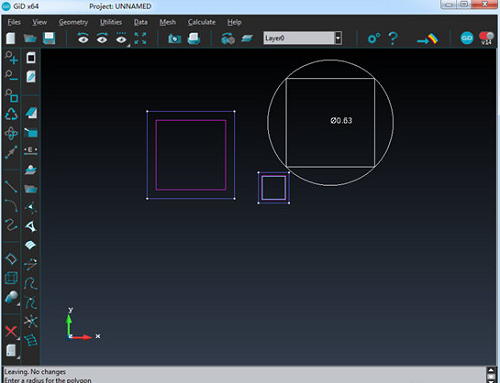Click the printer icon in toolbar
Image resolution: width=500 pixels, height=383 pixels.
(194, 38)
